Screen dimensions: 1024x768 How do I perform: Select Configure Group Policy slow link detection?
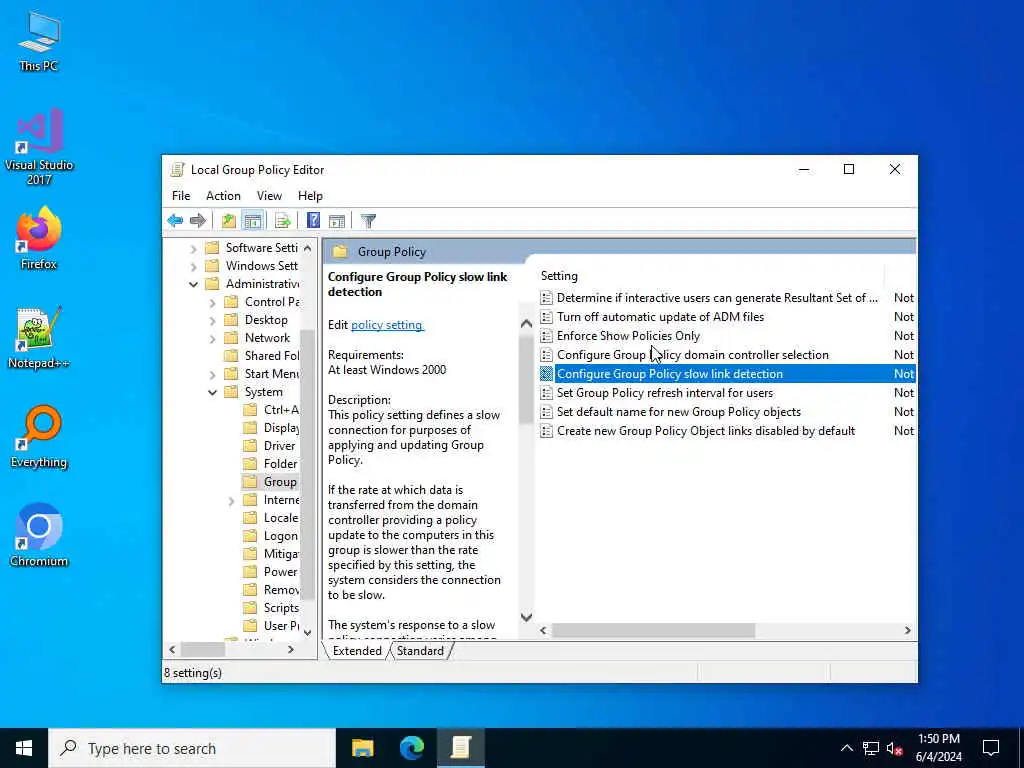[727, 374]
